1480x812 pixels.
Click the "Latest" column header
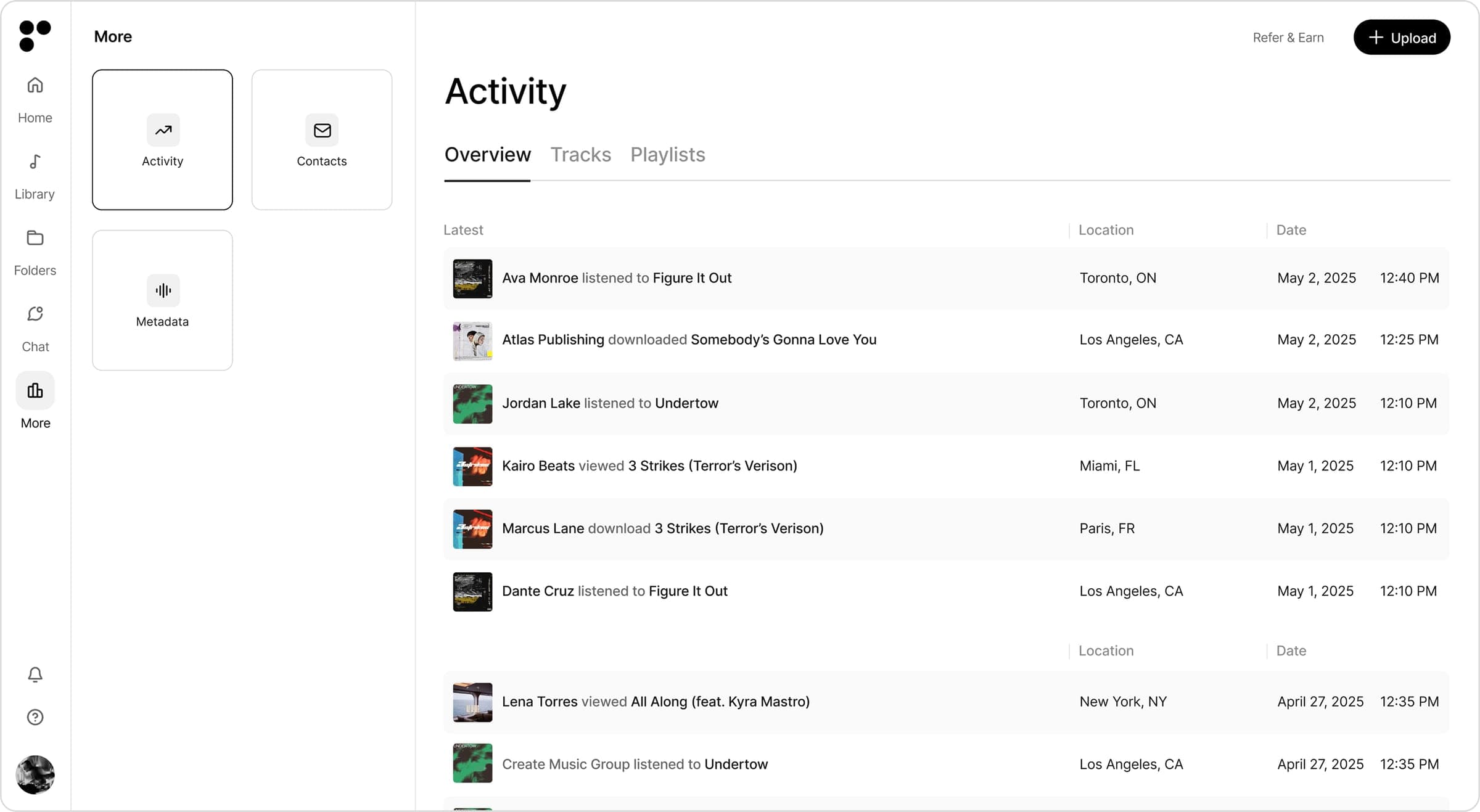[x=463, y=230]
